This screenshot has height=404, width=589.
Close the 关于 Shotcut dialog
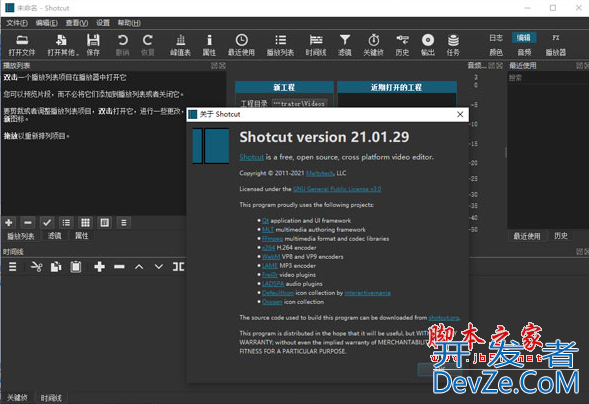coord(460,115)
